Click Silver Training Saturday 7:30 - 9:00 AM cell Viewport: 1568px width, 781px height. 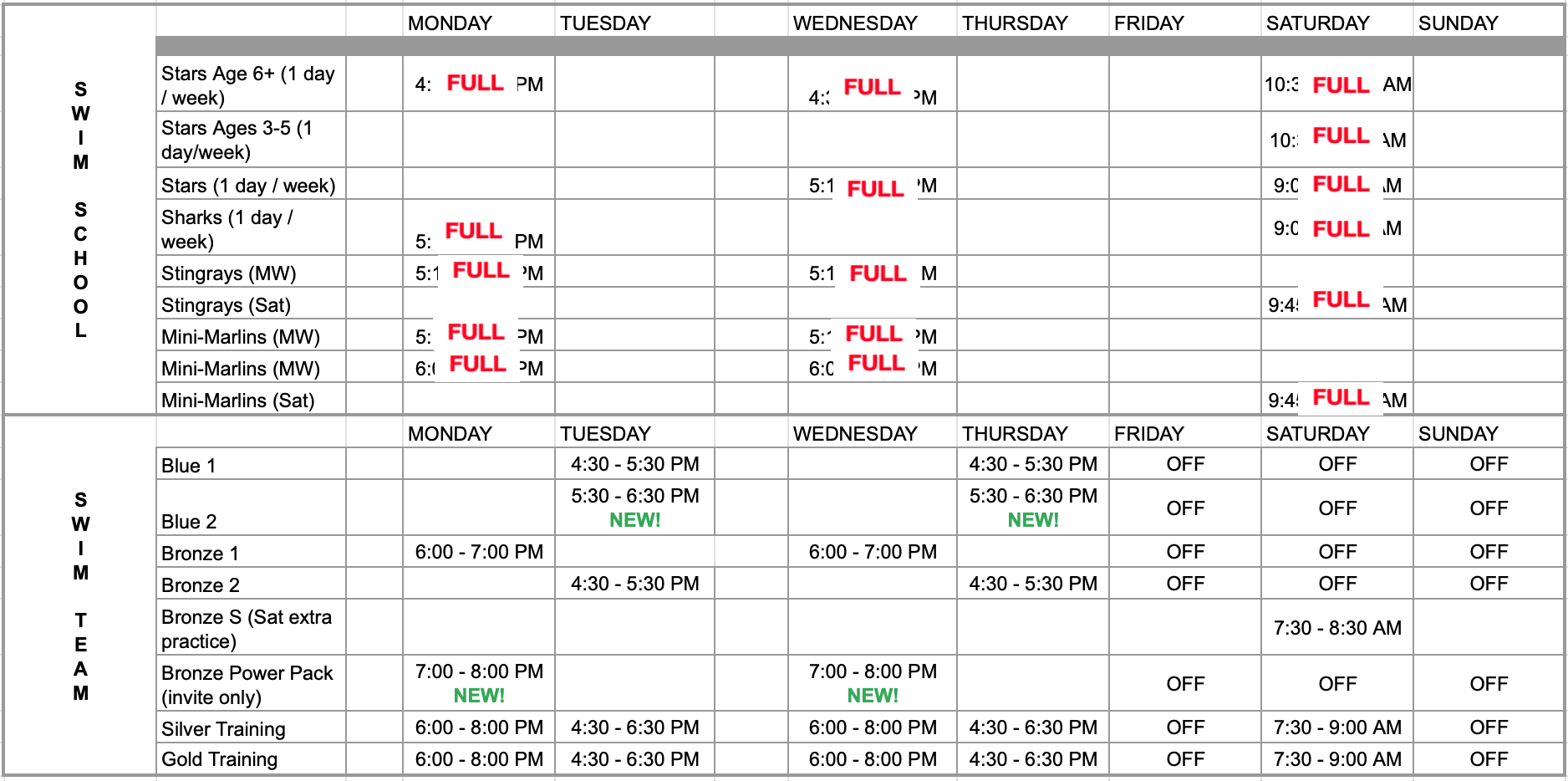(1336, 727)
